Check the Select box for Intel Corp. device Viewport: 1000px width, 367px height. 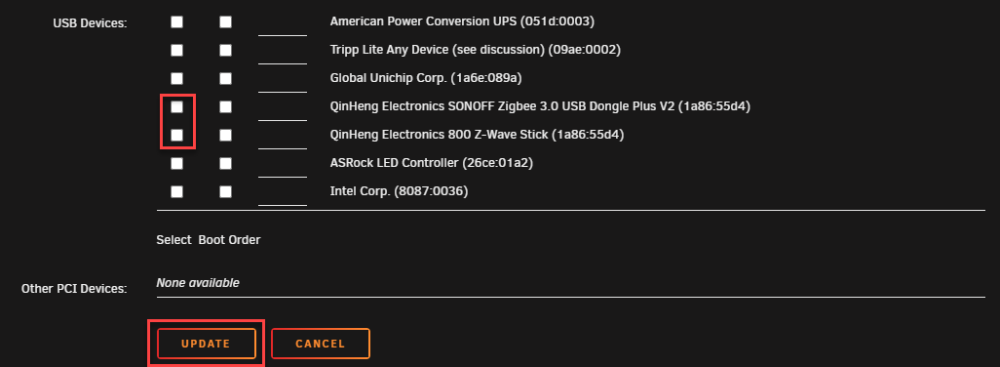(x=177, y=191)
